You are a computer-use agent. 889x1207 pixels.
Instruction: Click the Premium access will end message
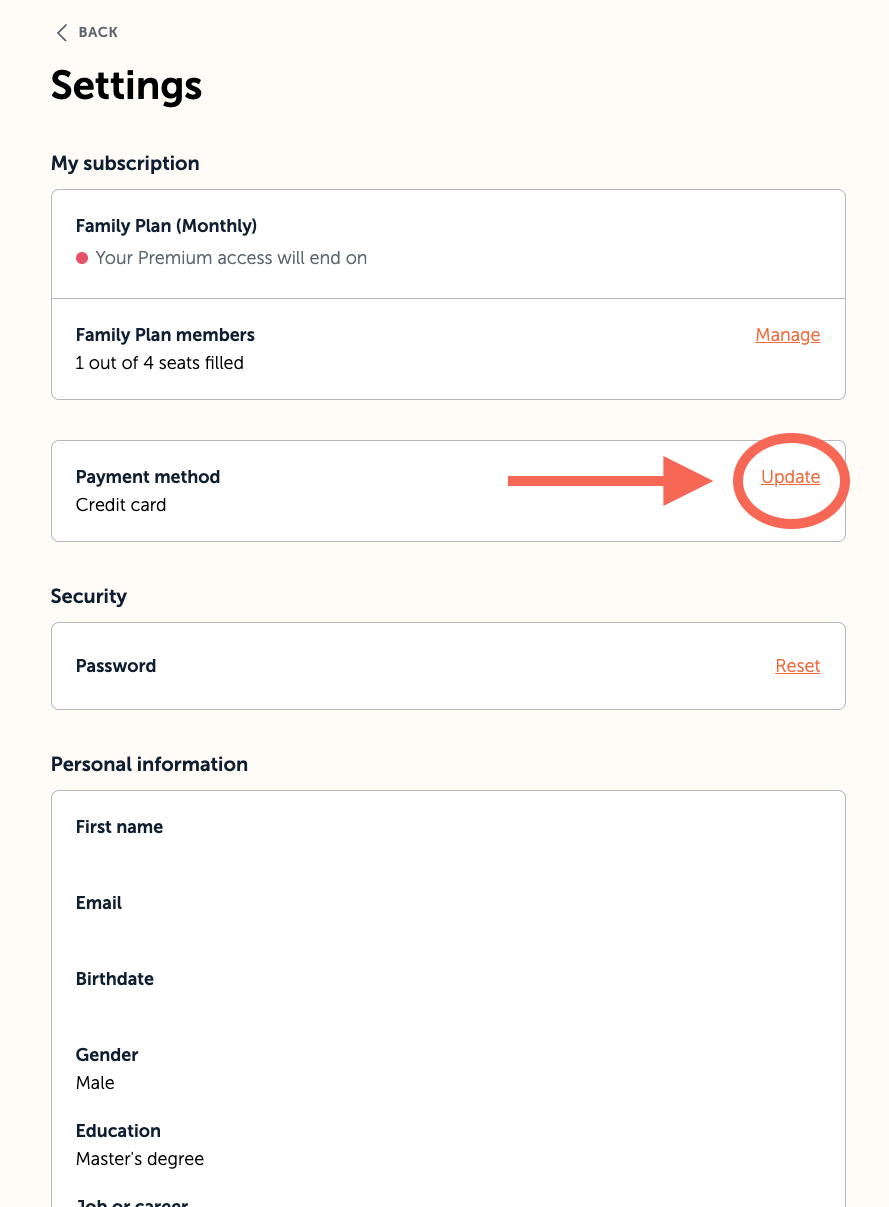point(231,258)
